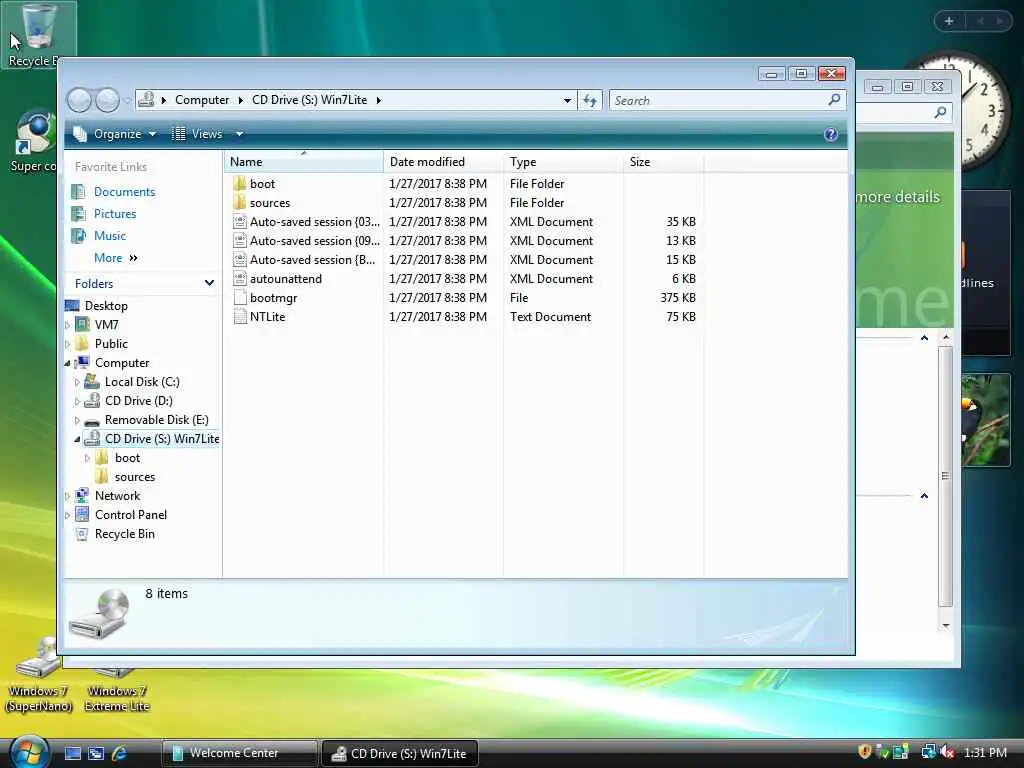Expand Removable Disk (E:) tree node

click(x=77, y=420)
